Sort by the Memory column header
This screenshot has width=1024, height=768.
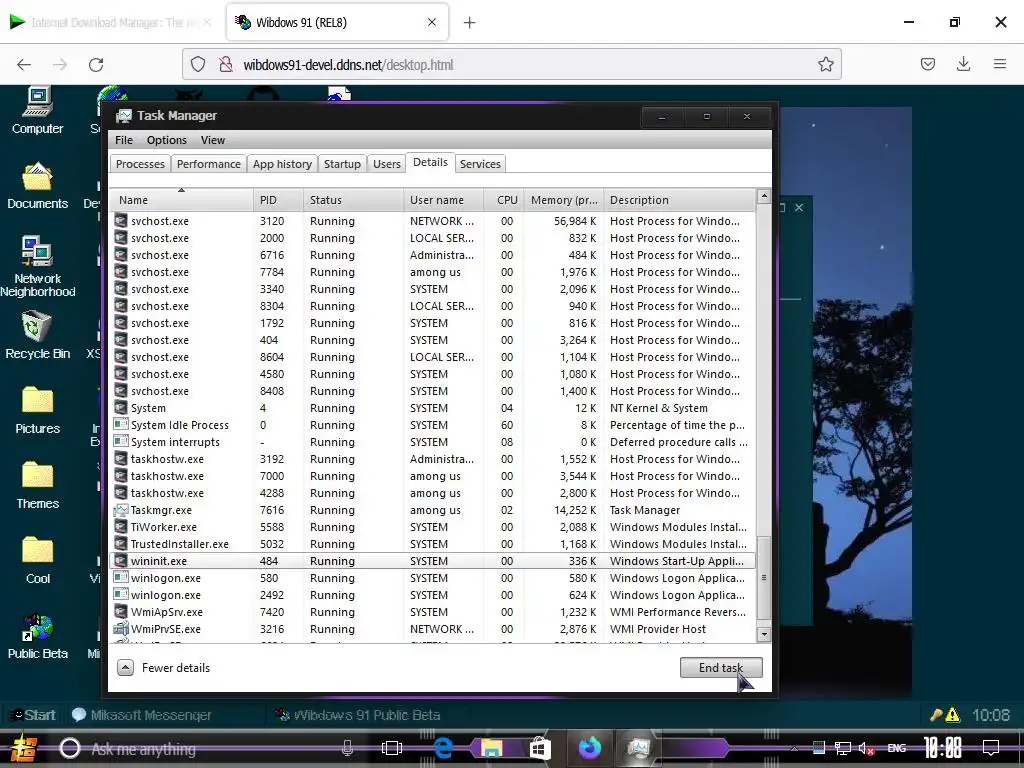point(564,200)
